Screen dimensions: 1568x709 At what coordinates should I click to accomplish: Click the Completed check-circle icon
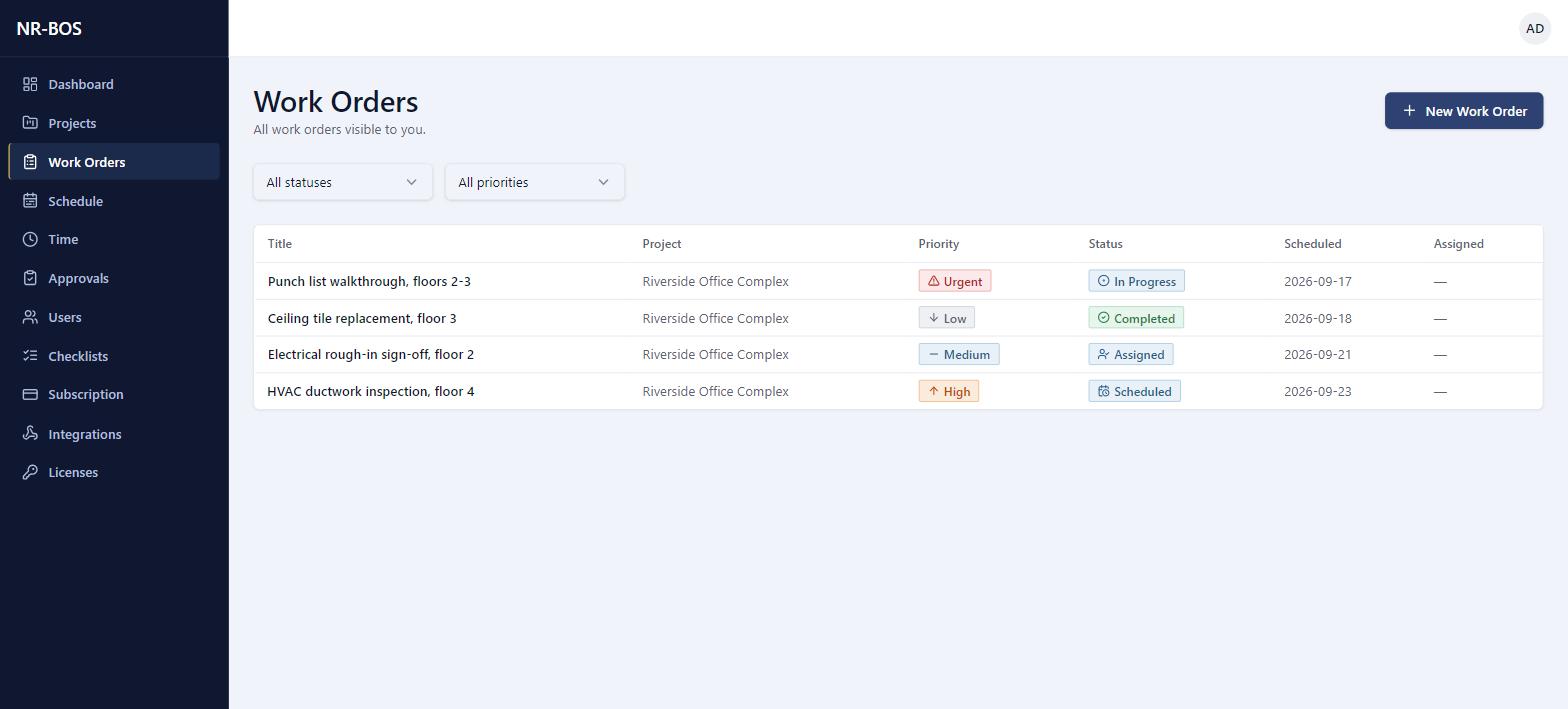1104,318
